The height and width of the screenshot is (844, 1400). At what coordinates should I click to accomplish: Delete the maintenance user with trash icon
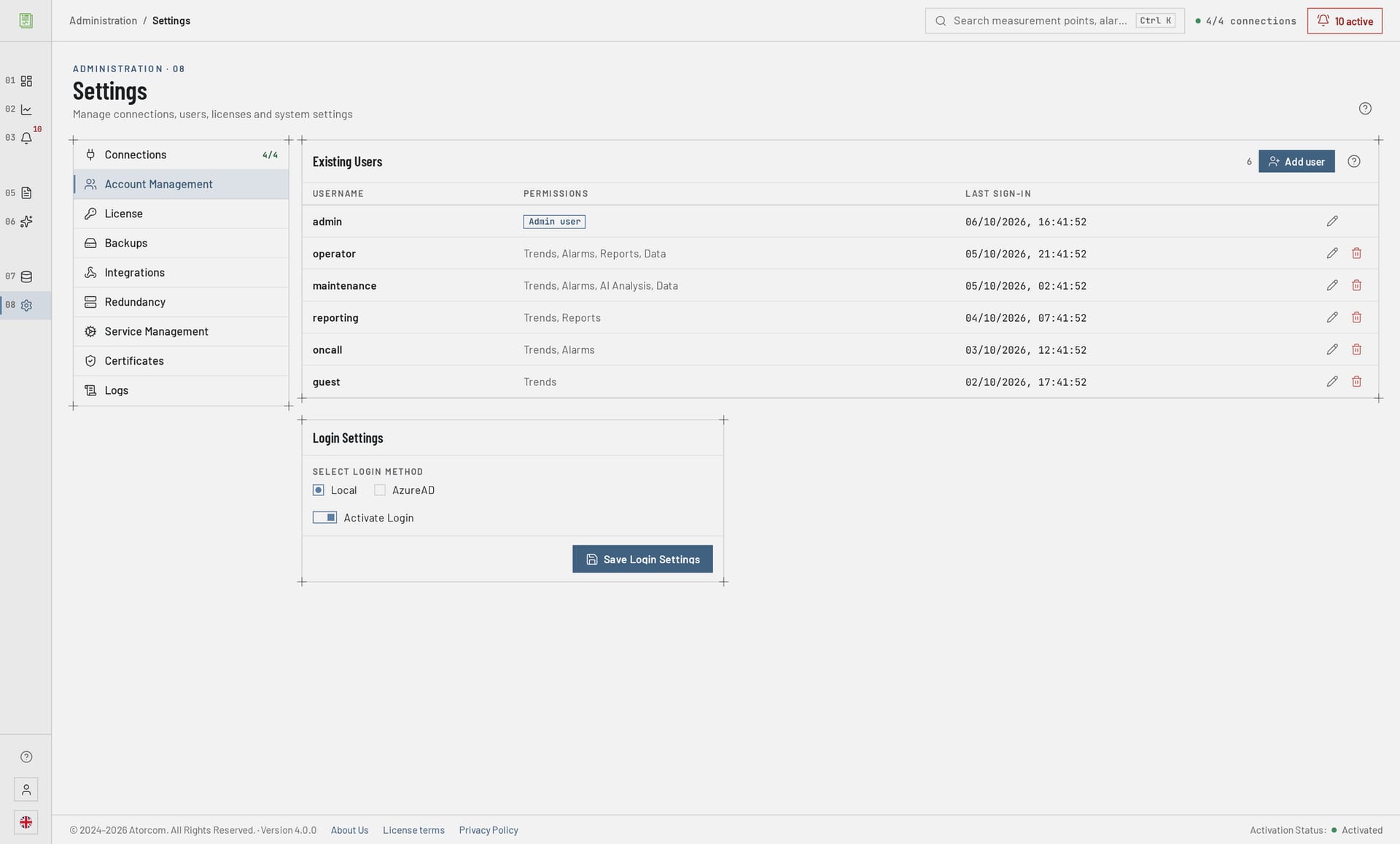[1356, 285]
